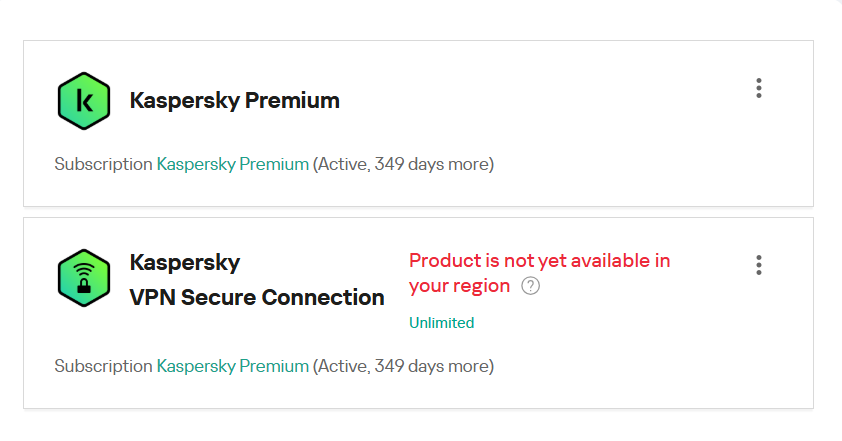This screenshot has width=842, height=441.
Task: Open the Kaspersky Premium three-dot menu
Action: pyautogui.click(x=759, y=88)
